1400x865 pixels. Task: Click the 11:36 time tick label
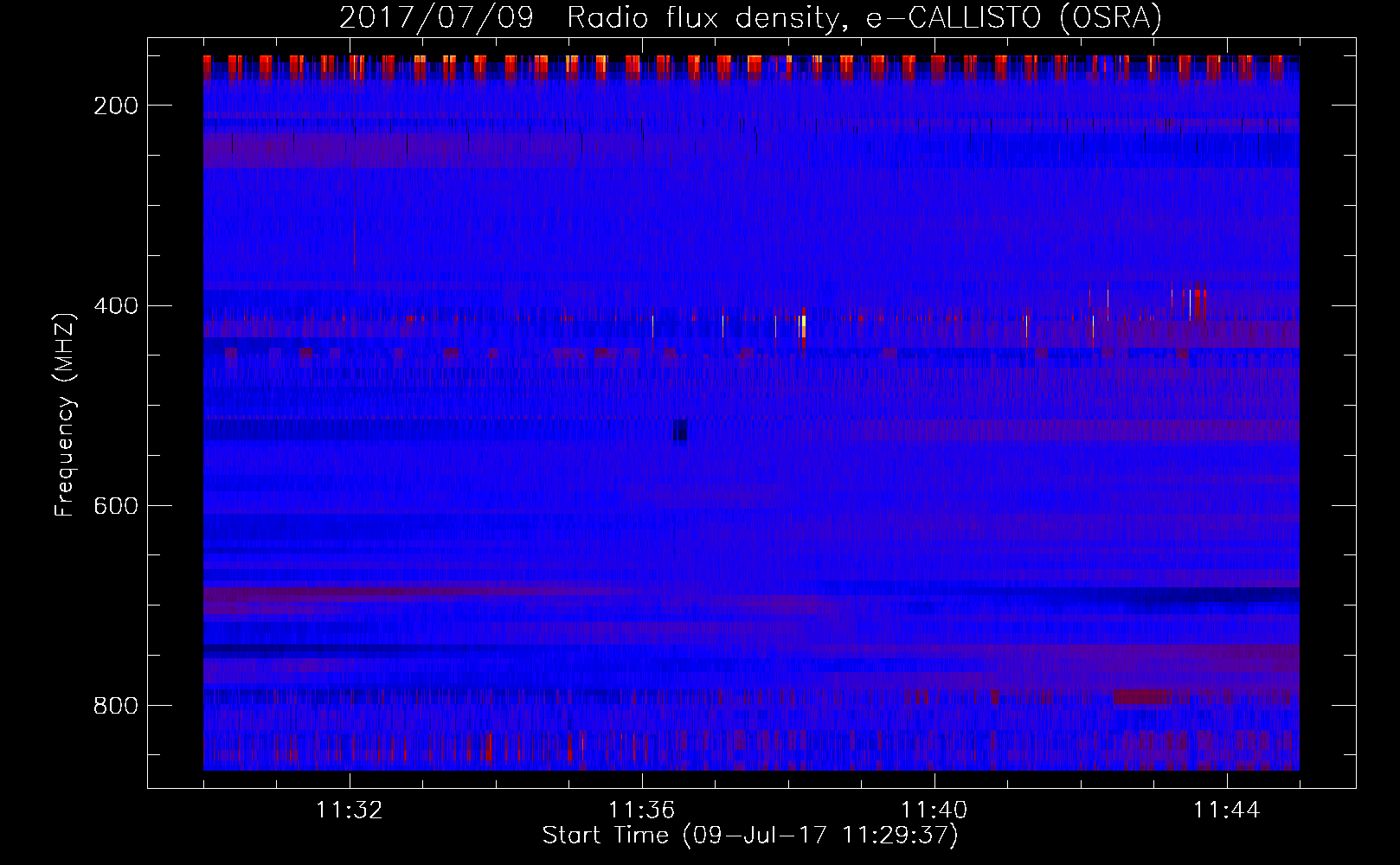(642, 811)
